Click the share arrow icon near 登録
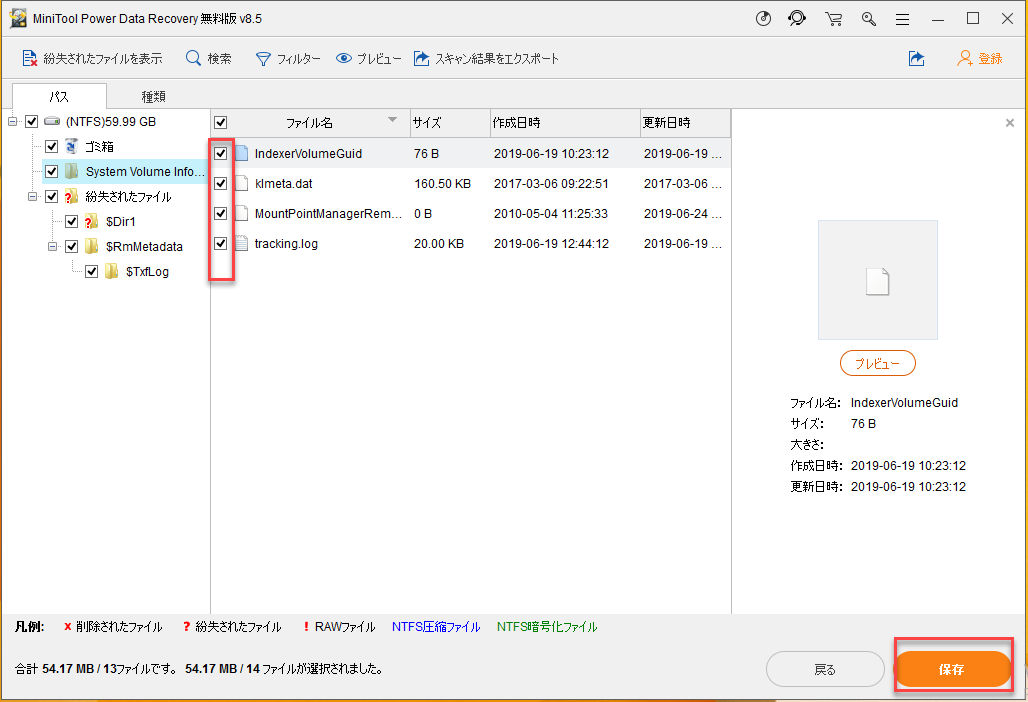The height and width of the screenshot is (702, 1028). coord(917,58)
